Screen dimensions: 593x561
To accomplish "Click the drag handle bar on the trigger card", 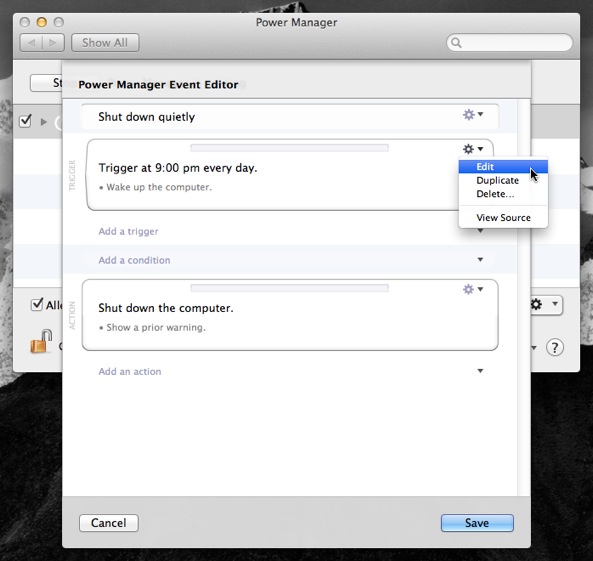I will click(290, 148).
